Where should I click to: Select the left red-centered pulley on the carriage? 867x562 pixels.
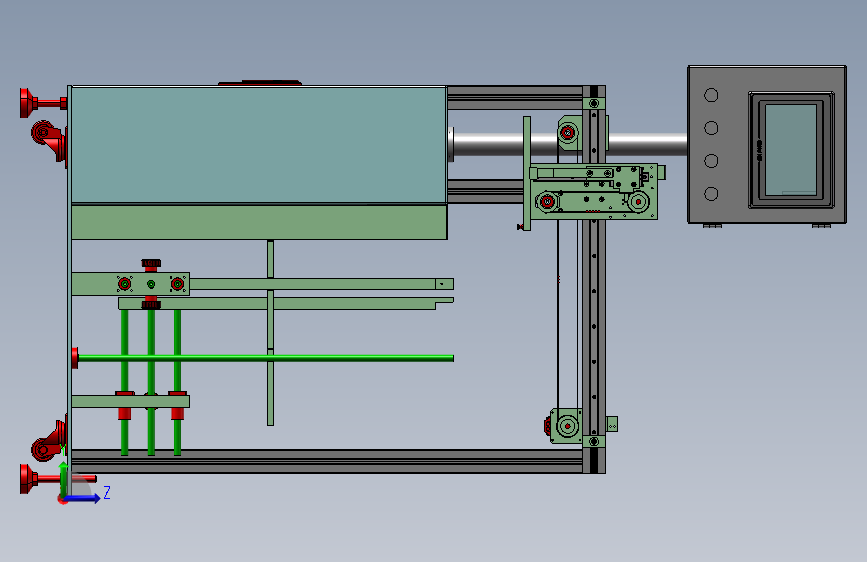tap(547, 201)
